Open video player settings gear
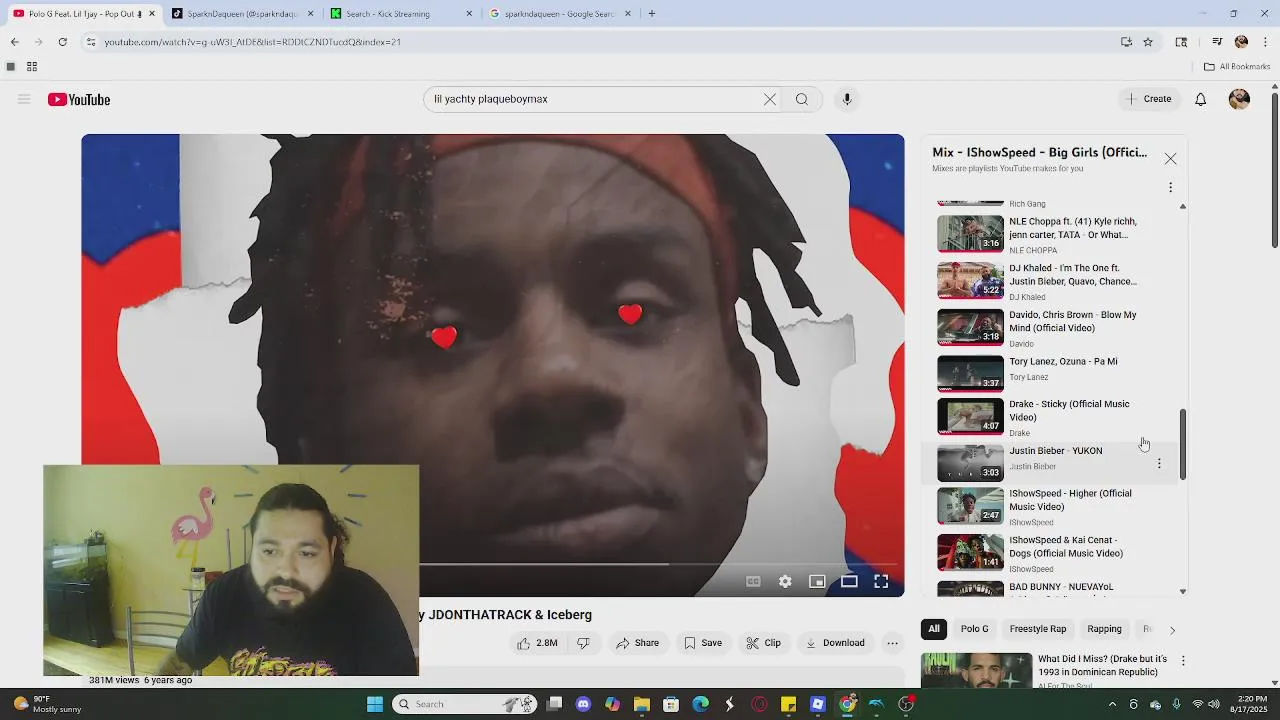This screenshot has width=1280, height=720. tap(785, 581)
